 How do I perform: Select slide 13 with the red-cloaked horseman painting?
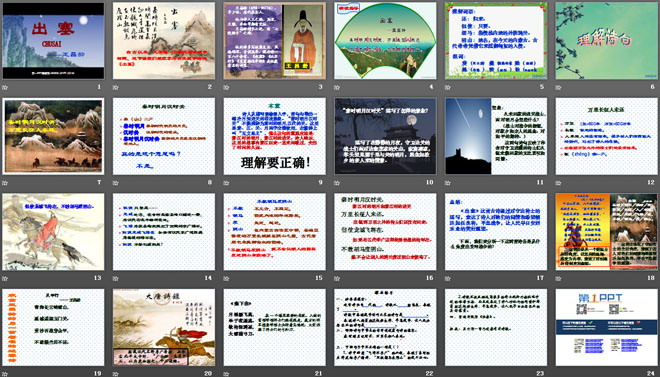[53, 232]
